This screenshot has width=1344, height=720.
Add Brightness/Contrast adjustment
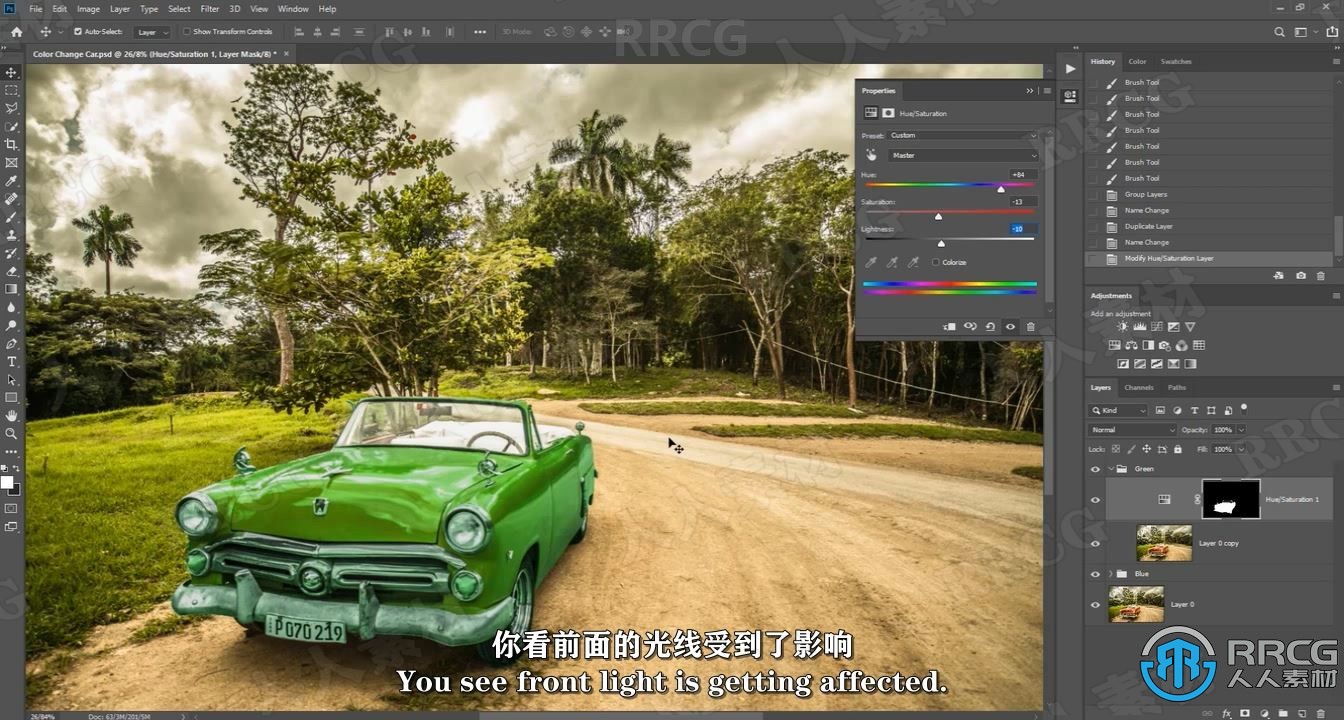pyautogui.click(x=1122, y=327)
